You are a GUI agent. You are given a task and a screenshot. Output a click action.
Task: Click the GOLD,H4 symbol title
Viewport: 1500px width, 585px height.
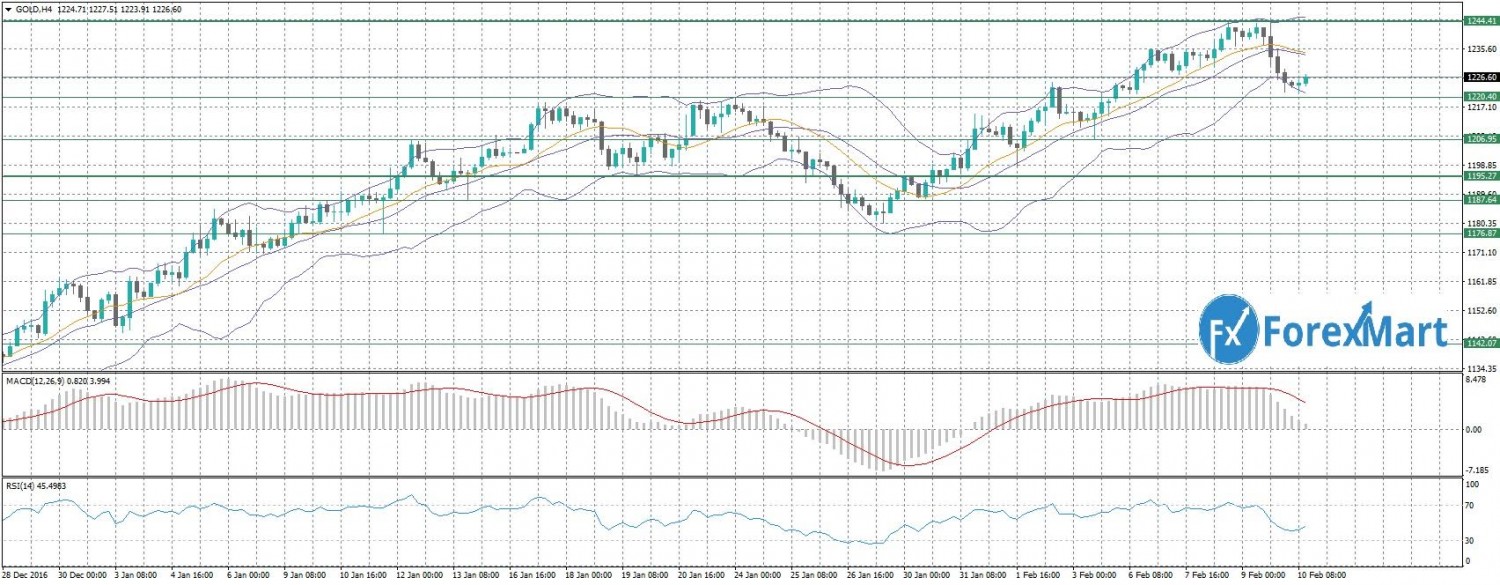33,8
